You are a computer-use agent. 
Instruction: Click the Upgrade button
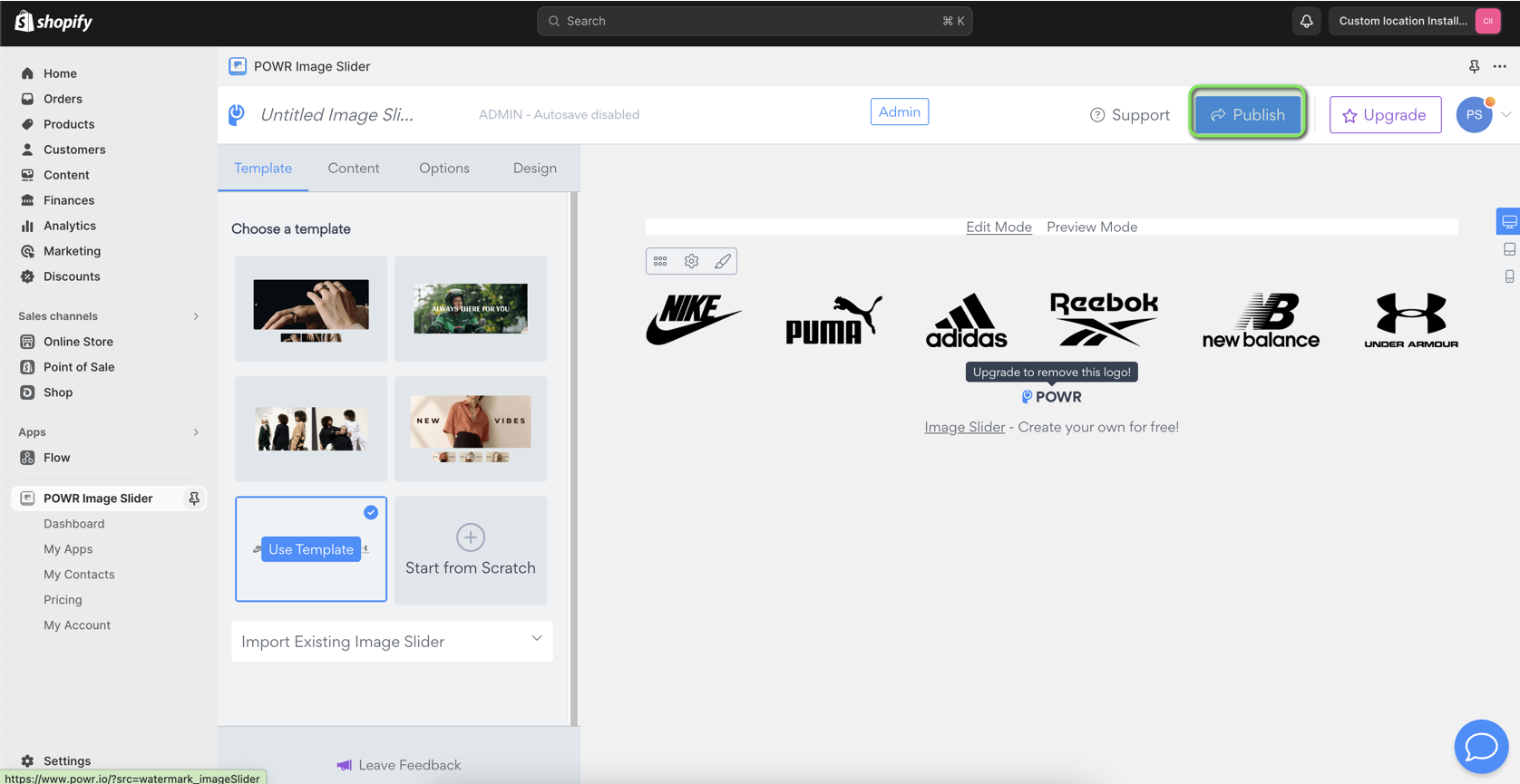click(x=1385, y=115)
